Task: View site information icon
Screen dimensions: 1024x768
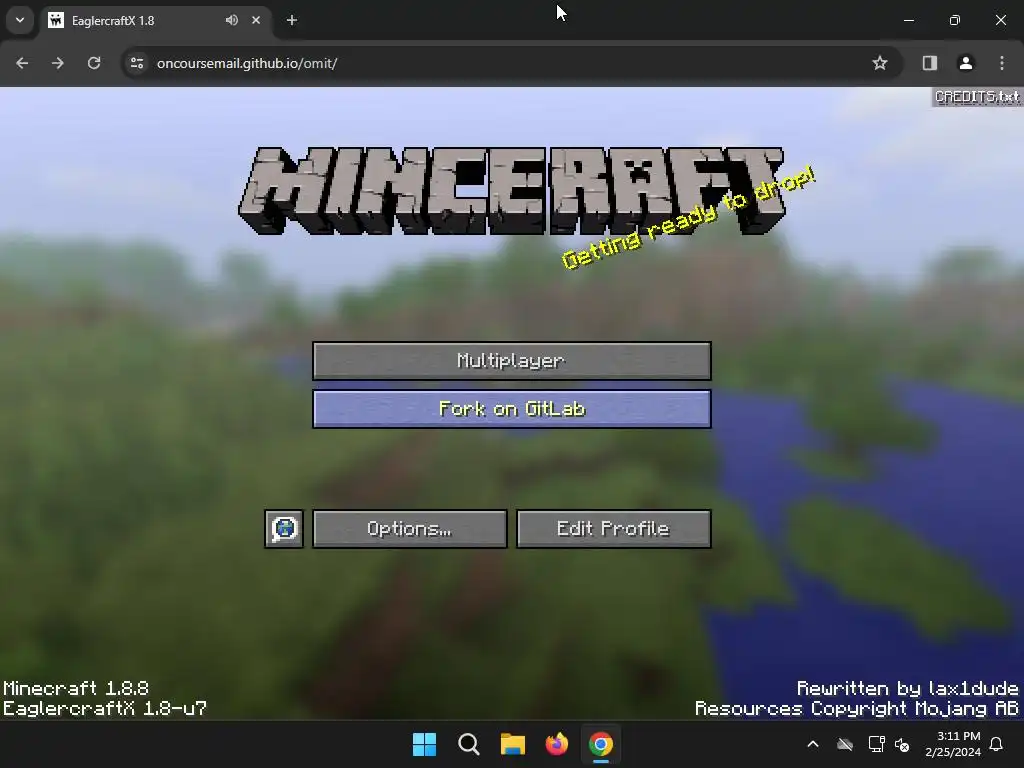Action: (137, 63)
